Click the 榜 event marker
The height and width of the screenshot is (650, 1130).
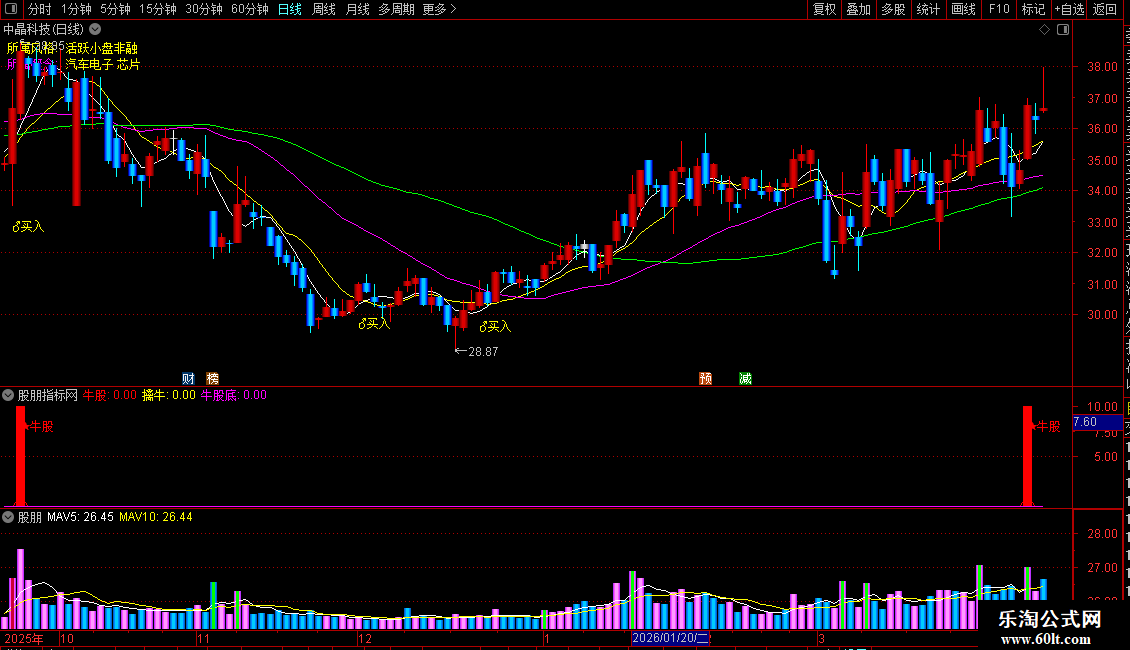click(x=212, y=378)
